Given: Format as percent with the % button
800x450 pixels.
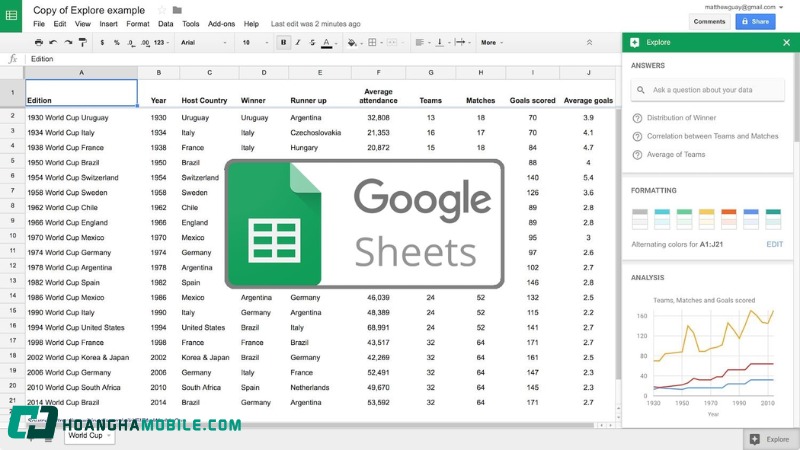Looking at the screenshot, I should click(x=116, y=42).
